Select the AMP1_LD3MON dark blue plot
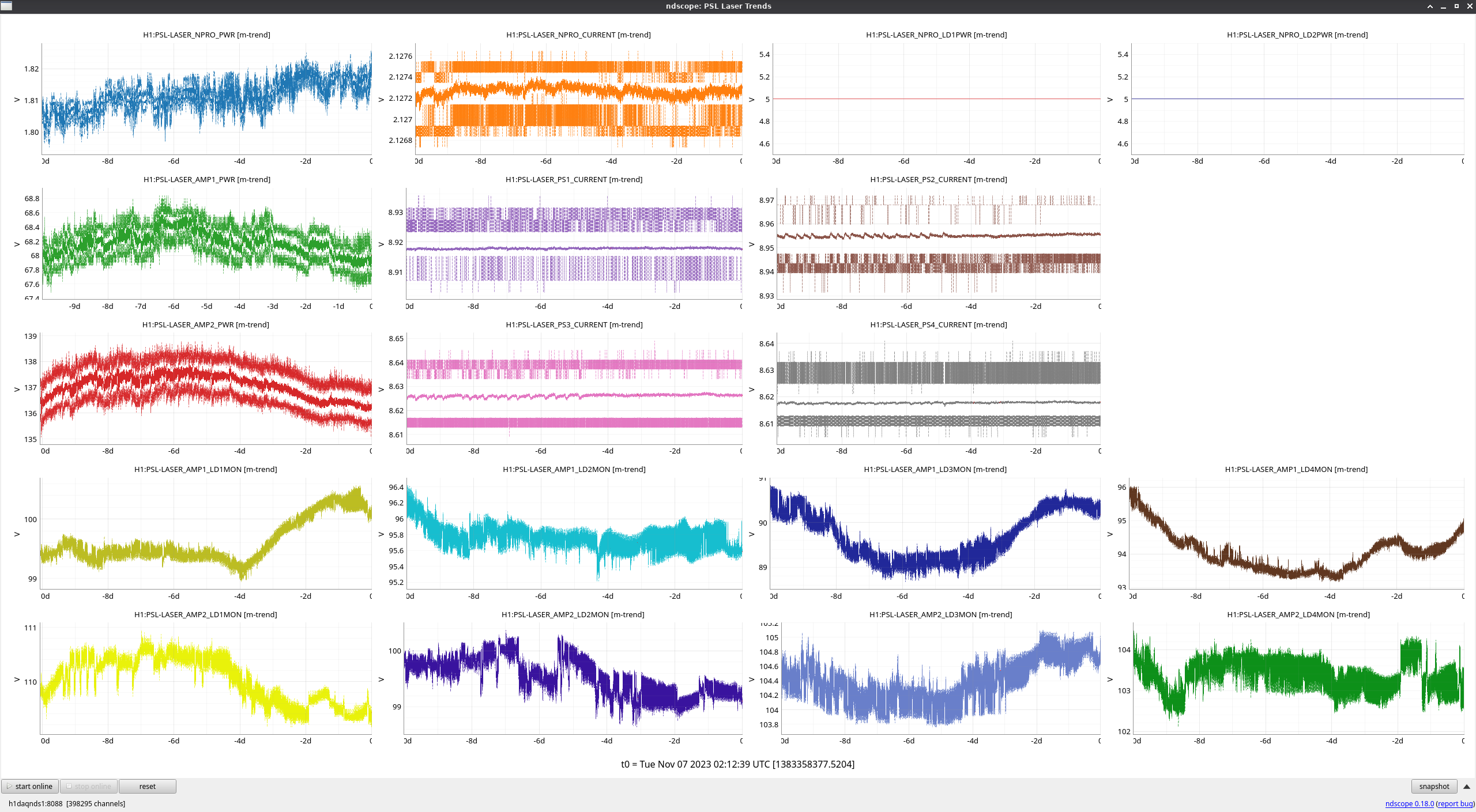This screenshot has height=812, width=1476. [935, 533]
